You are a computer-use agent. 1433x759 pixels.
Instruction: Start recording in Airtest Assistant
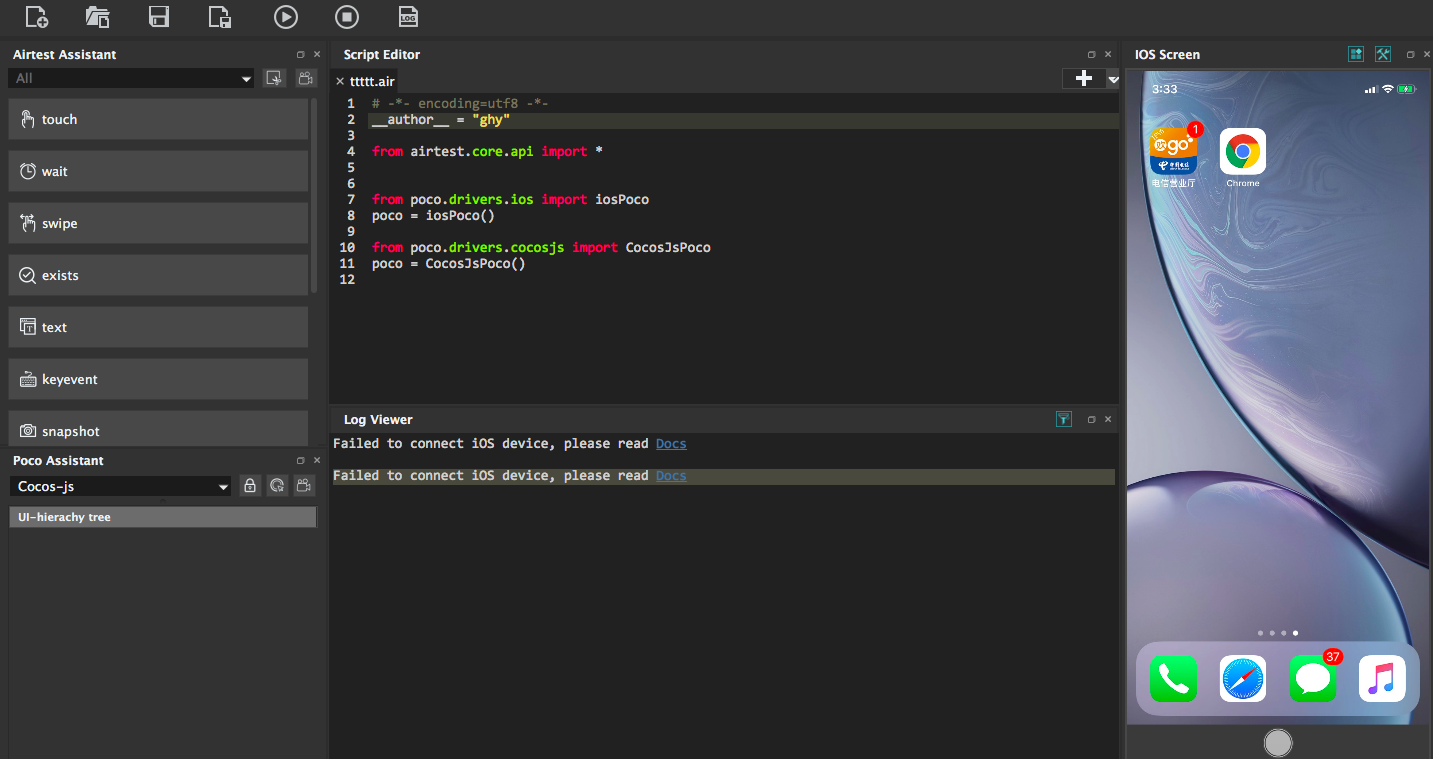pos(305,78)
